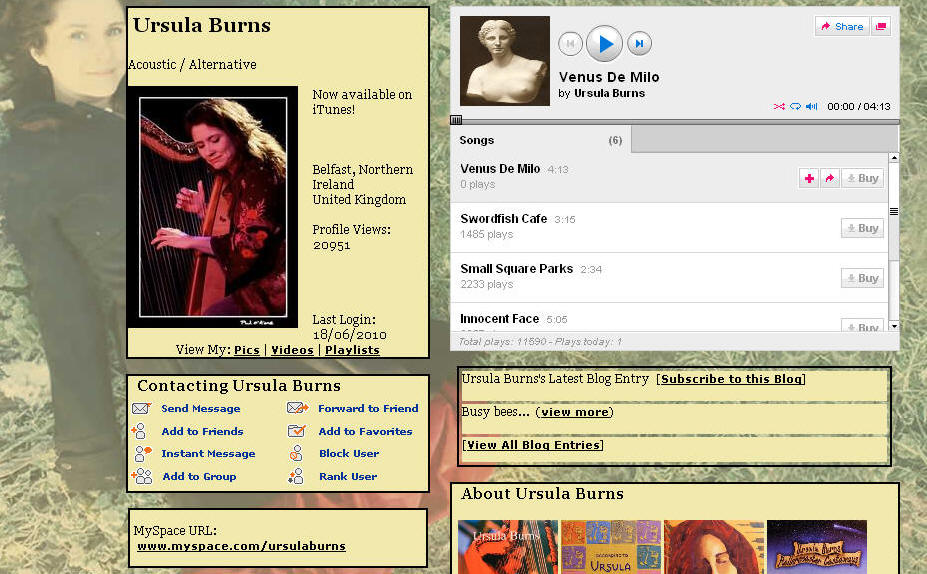Click the Send Message envelope icon
Image resolution: width=927 pixels, height=574 pixels.
[142, 409]
